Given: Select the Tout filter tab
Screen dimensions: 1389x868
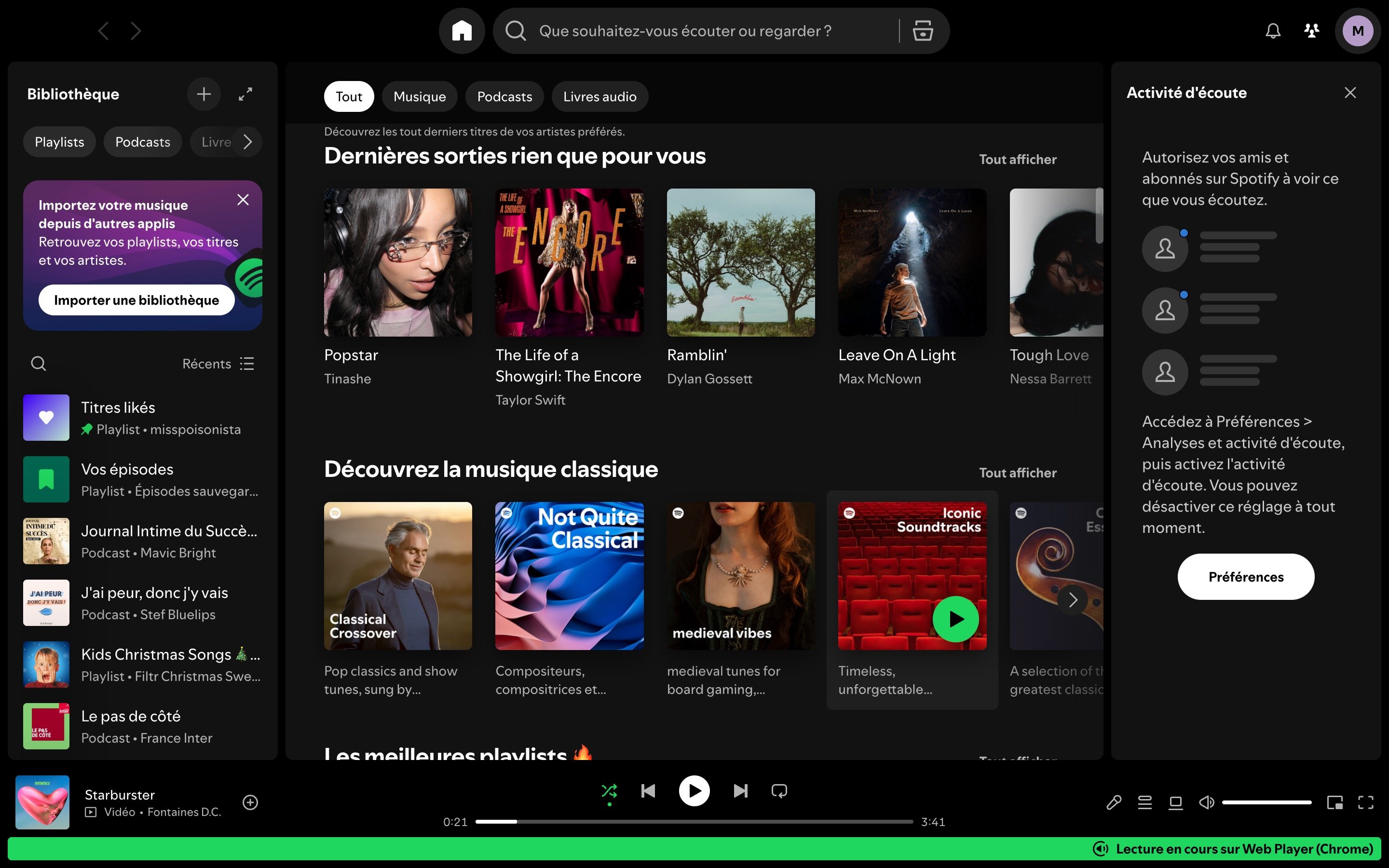Looking at the screenshot, I should (x=348, y=96).
